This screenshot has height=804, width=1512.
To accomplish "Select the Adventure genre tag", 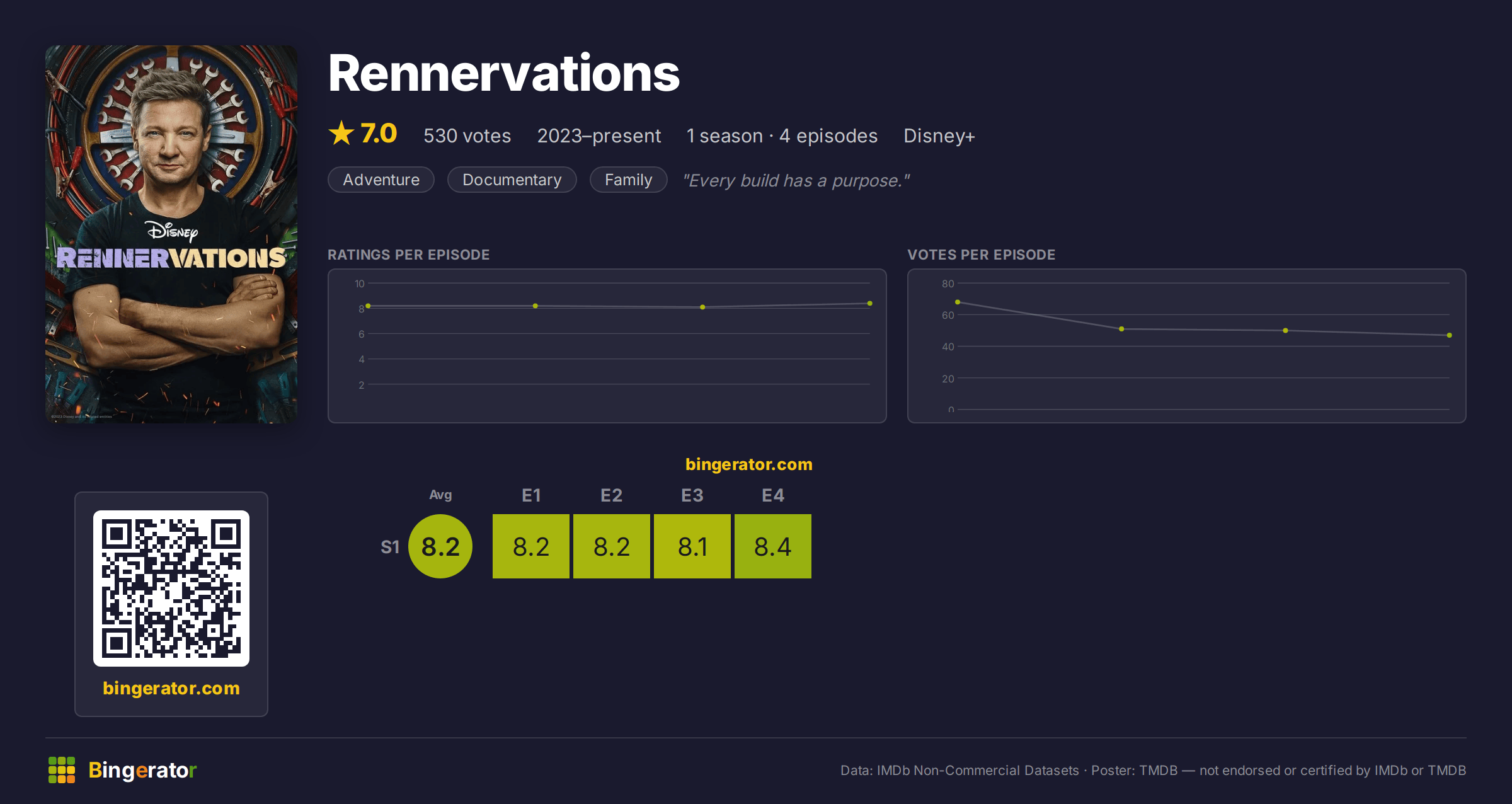I will coord(381,180).
